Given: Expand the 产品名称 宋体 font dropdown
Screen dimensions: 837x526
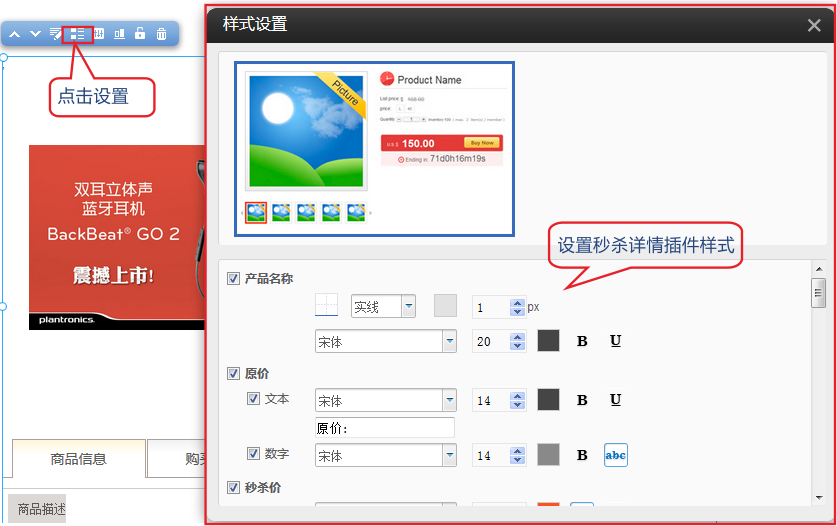Looking at the screenshot, I should pos(449,341).
